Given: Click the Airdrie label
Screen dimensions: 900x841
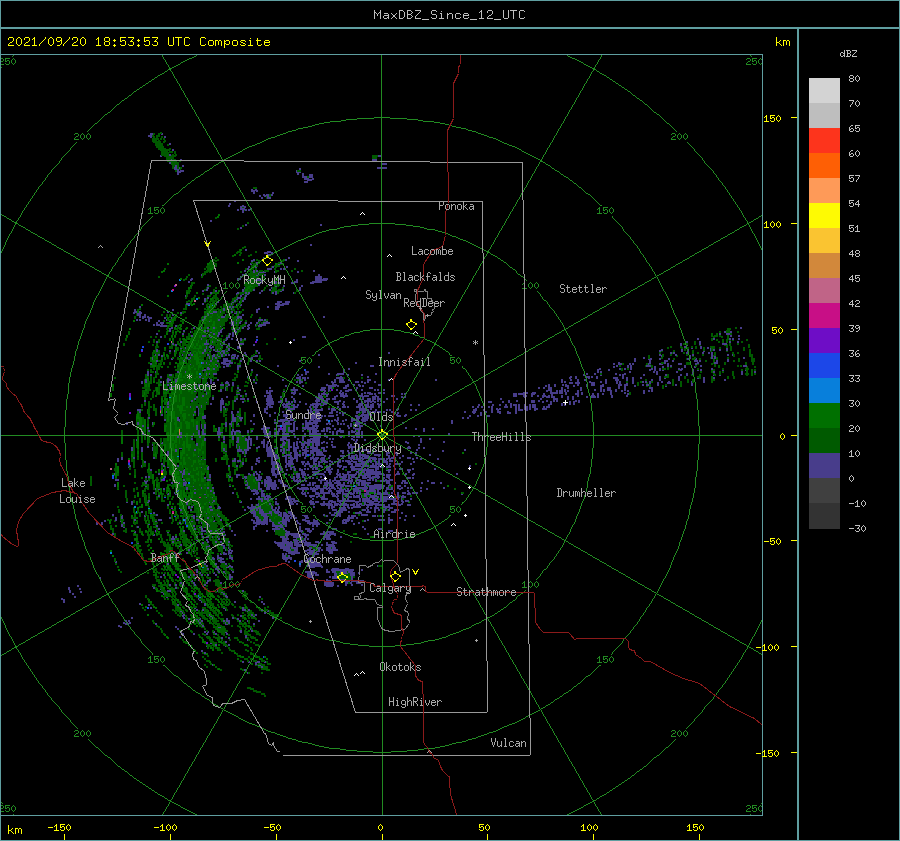Looking at the screenshot, I should coord(394,534).
